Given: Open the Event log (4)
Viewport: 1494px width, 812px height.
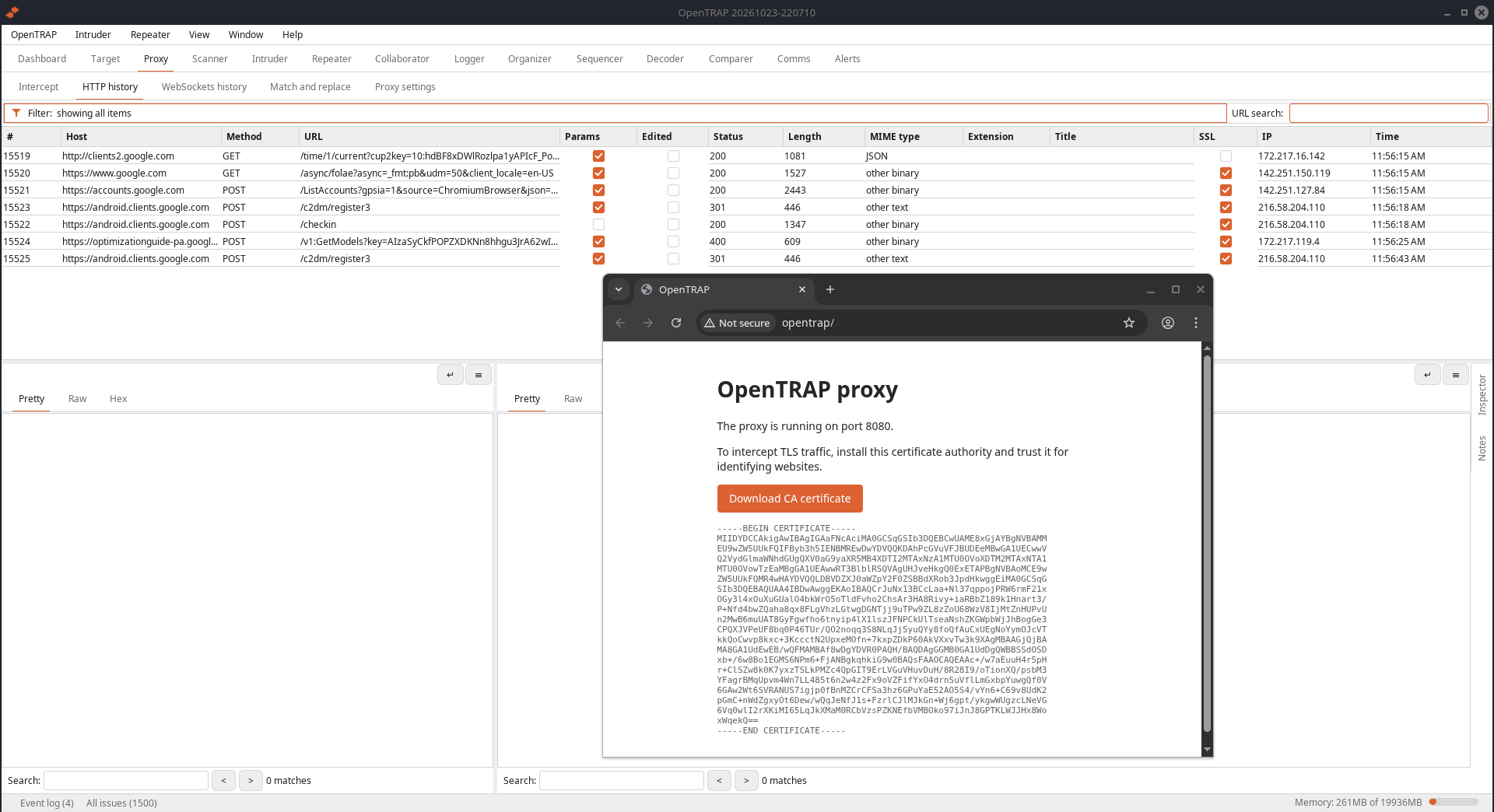Looking at the screenshot, I should pos(47,803).
